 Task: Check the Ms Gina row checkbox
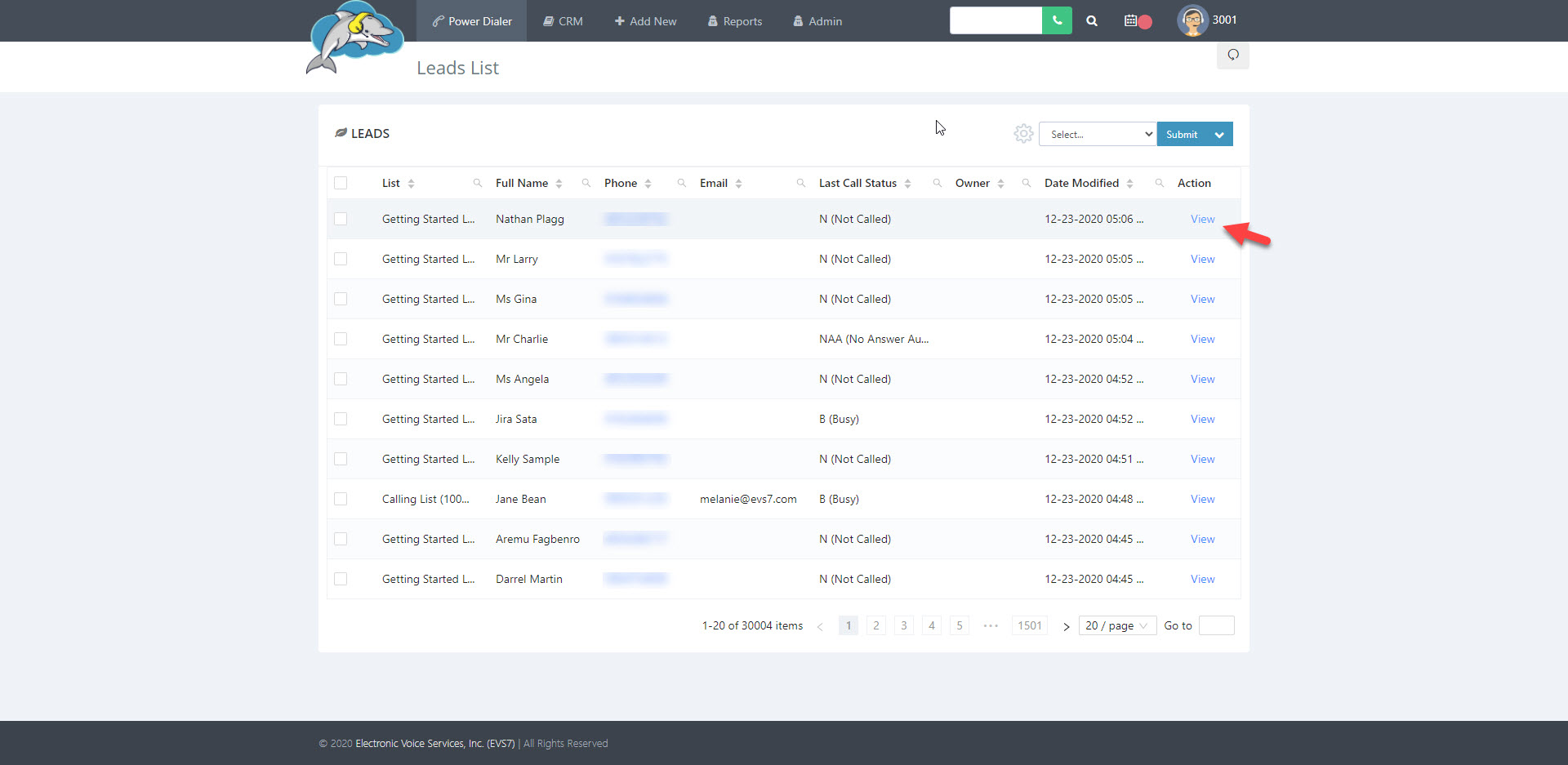341,299
